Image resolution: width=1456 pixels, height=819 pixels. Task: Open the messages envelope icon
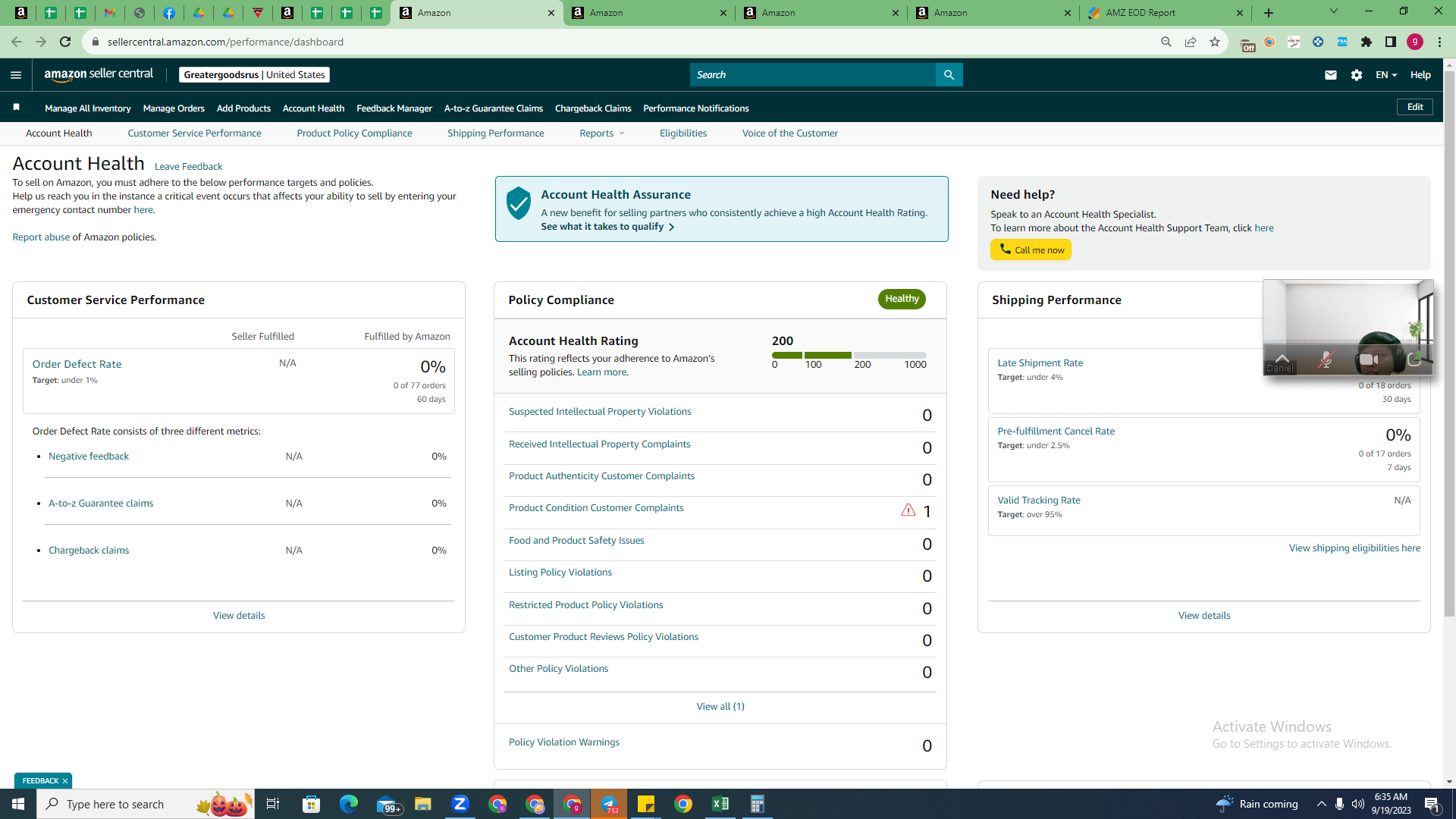point(1330,75)
